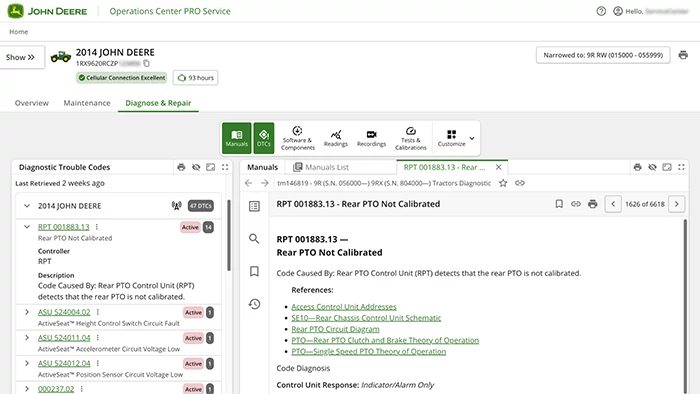Click Narrowed to 9R RW button
Viewport: 700px width, 394px height.
[x=603, y=55]
